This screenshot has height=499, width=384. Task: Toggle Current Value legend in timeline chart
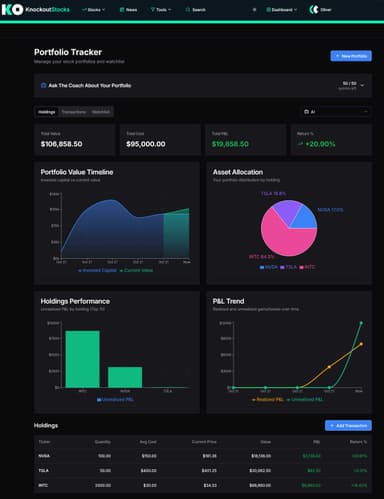(x=136, y=270)
